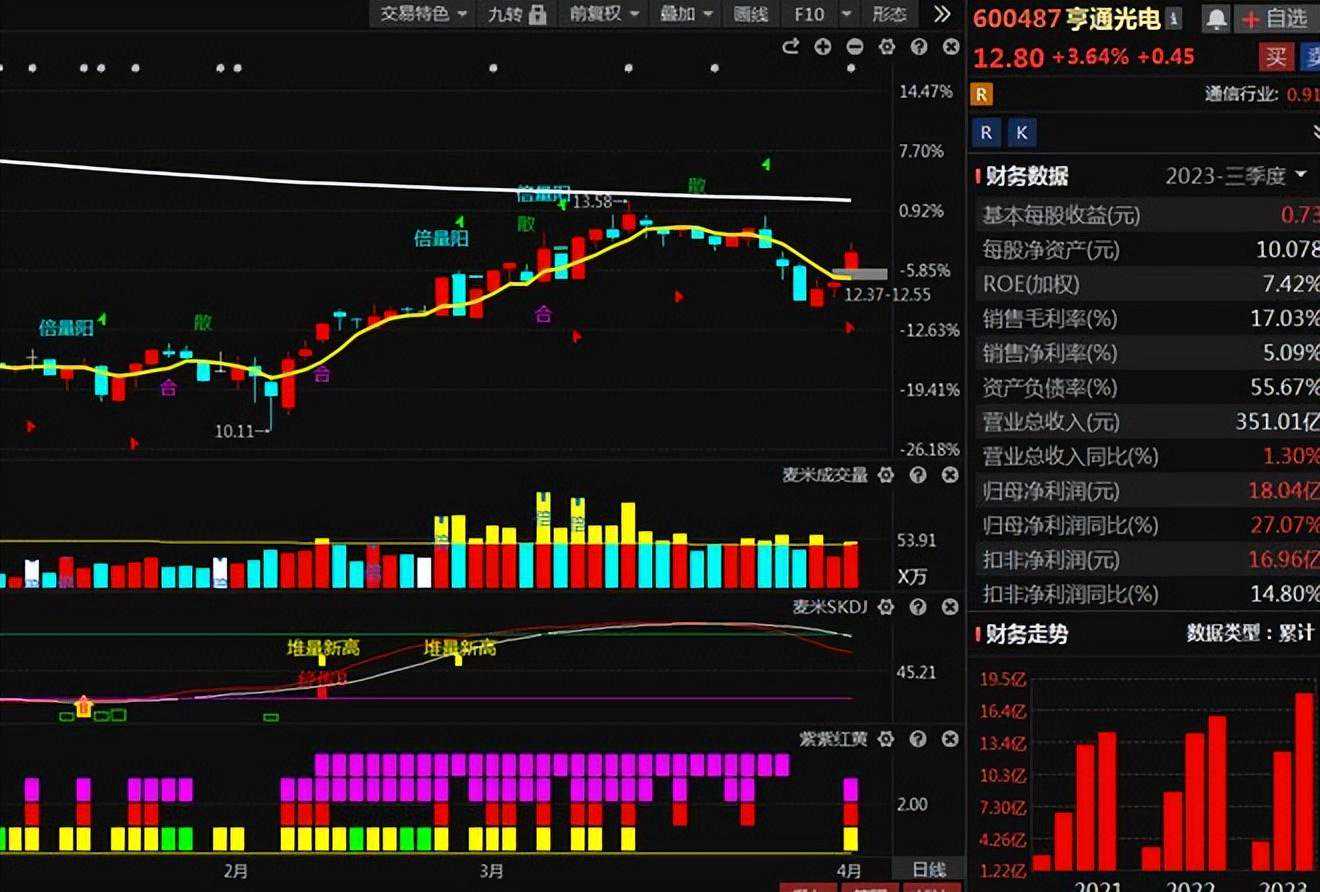Add stock with the 自选 button
Image resolution: width=1320 pixels, height=892 pixels.
pyautogui.click(x=1275, y=18)
